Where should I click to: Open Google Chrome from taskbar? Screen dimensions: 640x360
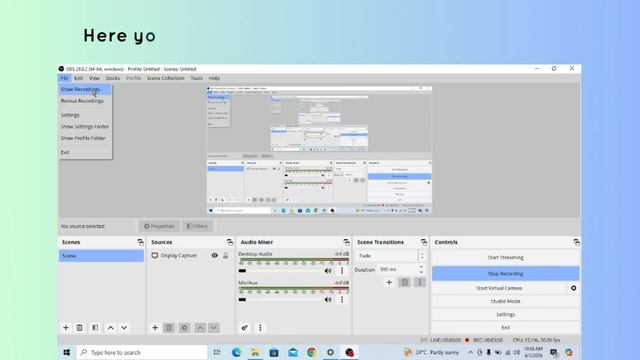click(x=312, y=352)
